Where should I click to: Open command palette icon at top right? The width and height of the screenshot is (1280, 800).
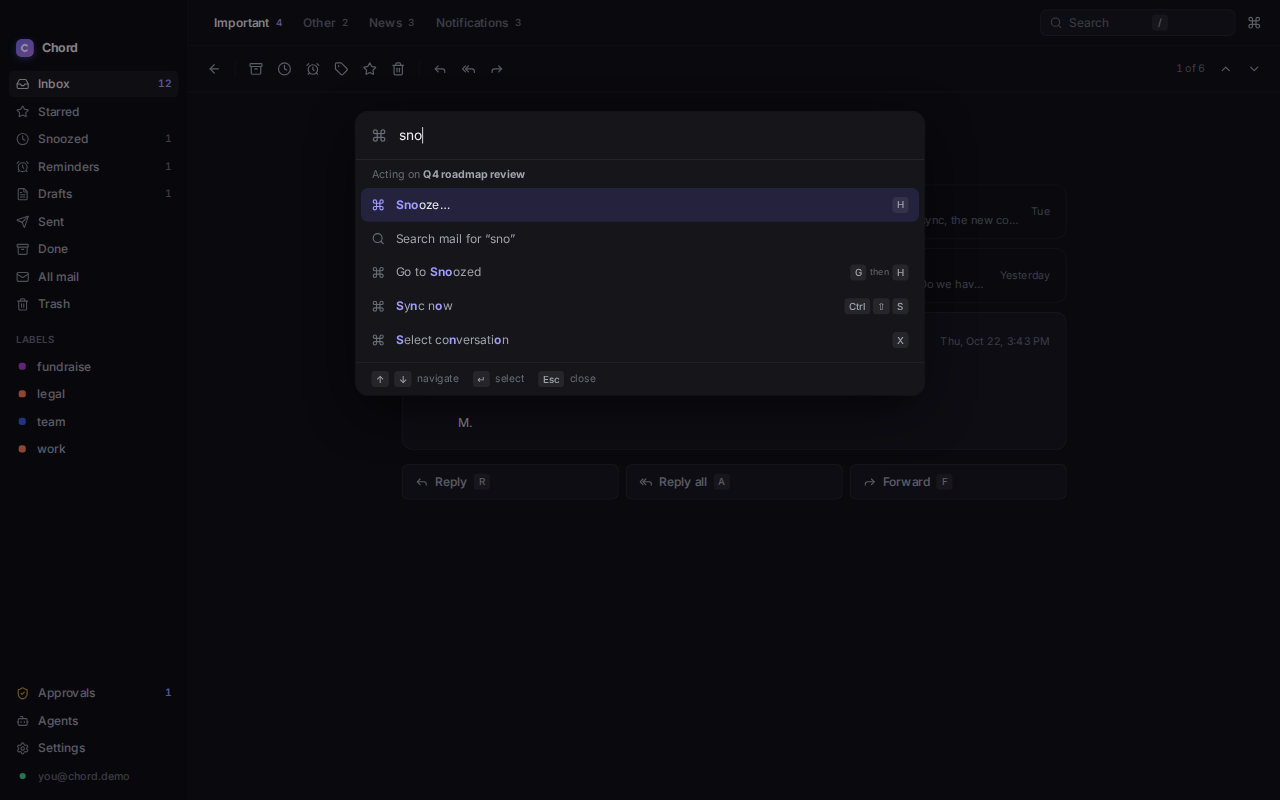pyautogui.click(x=1254, y=23)
